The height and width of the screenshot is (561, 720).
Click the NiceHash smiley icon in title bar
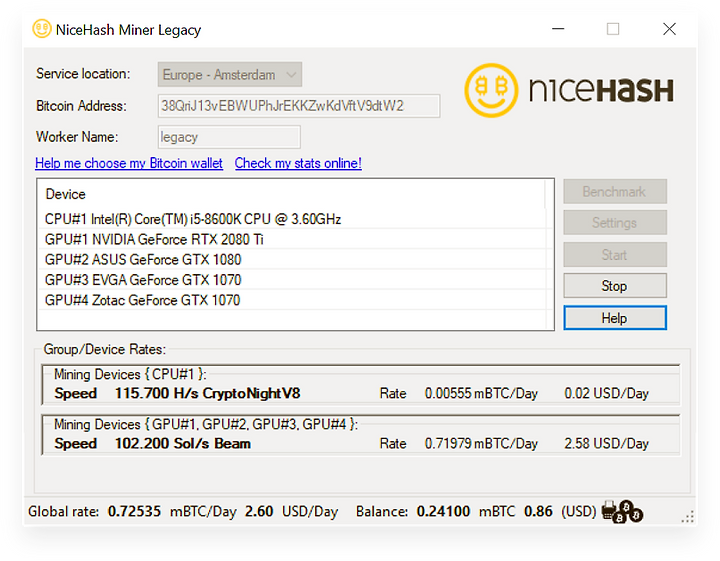pyautogui.click(x=41, y=29)
